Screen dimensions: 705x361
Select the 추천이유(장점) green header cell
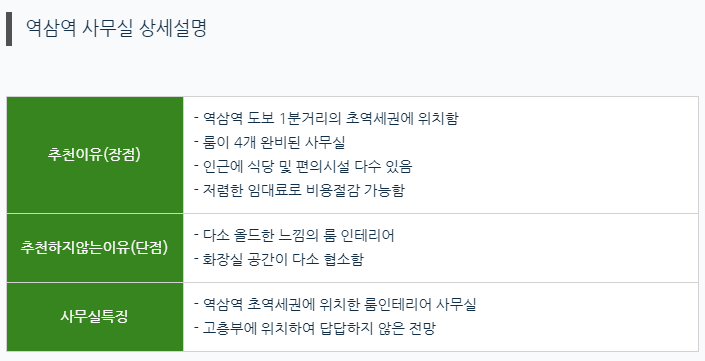pyautogui.click(x=95, y=155)
